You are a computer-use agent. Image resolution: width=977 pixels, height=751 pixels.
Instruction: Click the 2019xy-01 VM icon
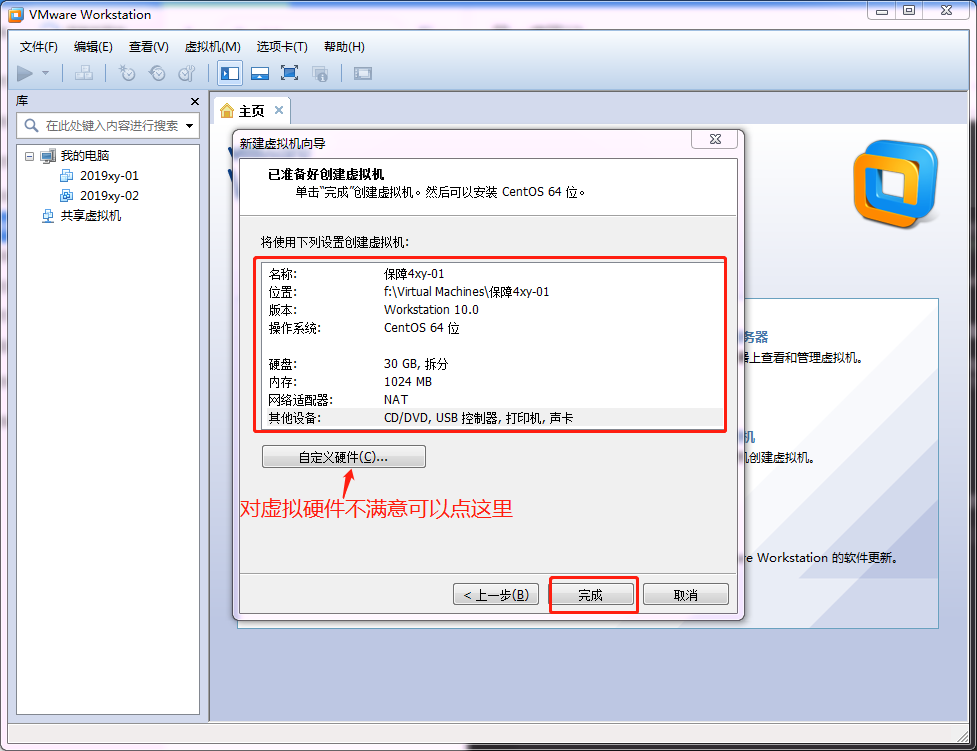click(x=66, y=176)
